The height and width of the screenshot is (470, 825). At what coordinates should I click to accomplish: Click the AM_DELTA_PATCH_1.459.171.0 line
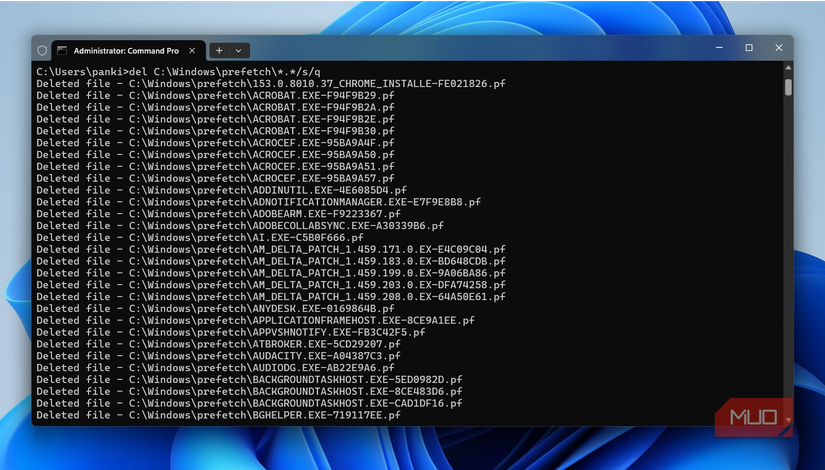point(271,249)
